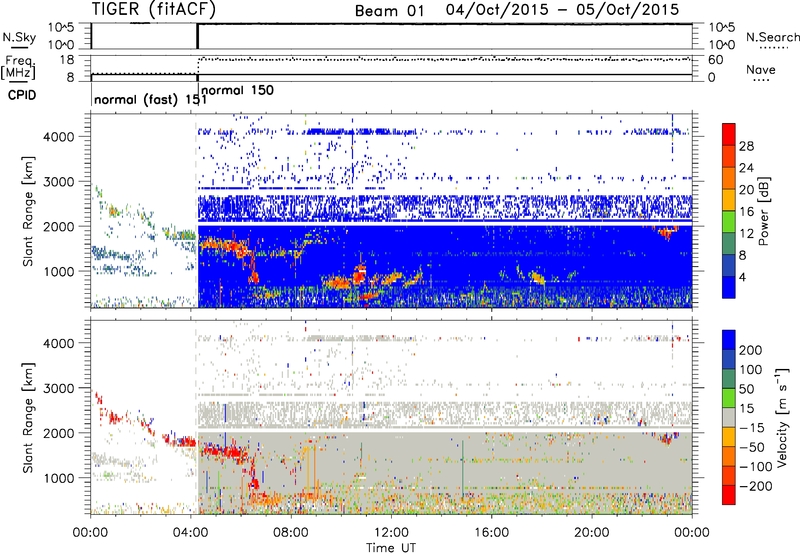Click the blue top of the velocity colorbar
Screen dimensions: 800x554
729,340
